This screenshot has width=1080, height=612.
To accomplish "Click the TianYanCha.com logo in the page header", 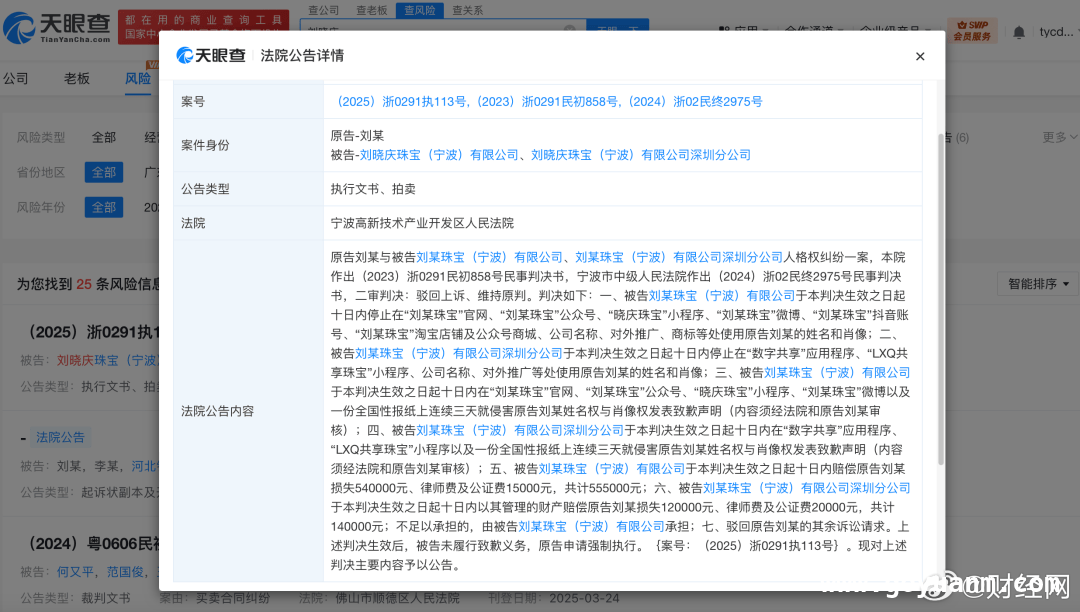I will tap(56, 27).
